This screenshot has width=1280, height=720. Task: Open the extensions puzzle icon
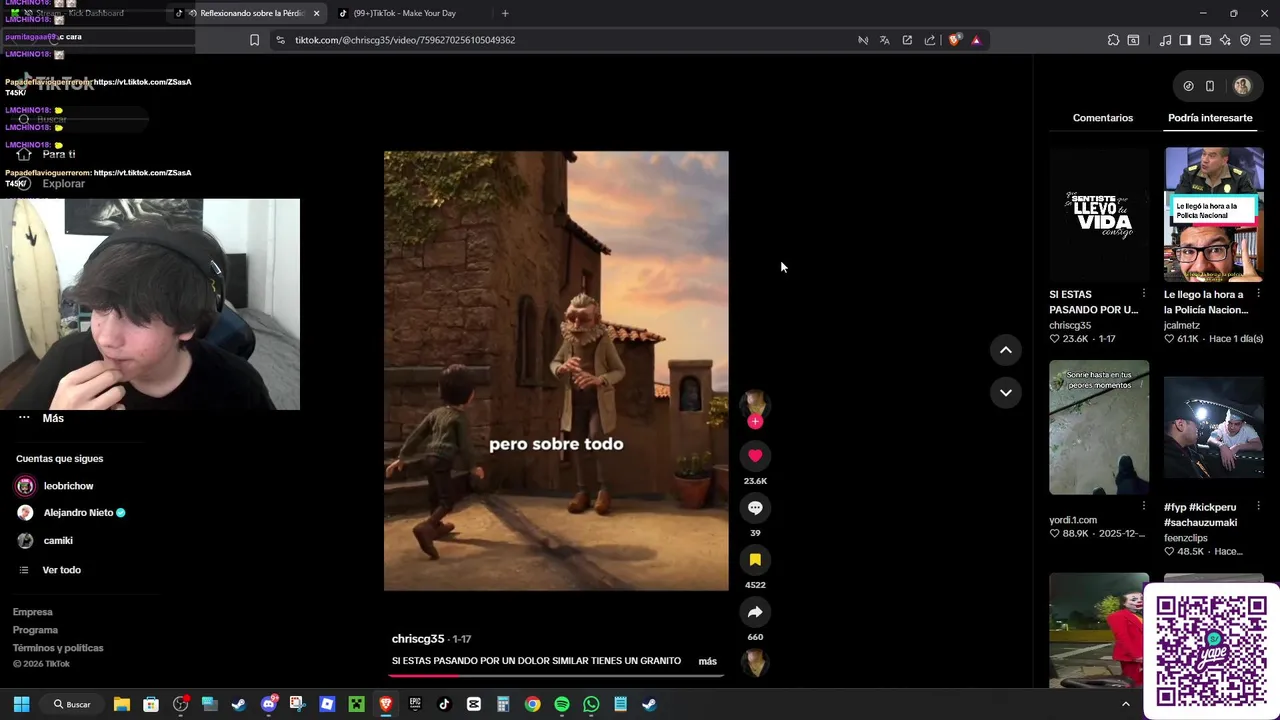1113,40
